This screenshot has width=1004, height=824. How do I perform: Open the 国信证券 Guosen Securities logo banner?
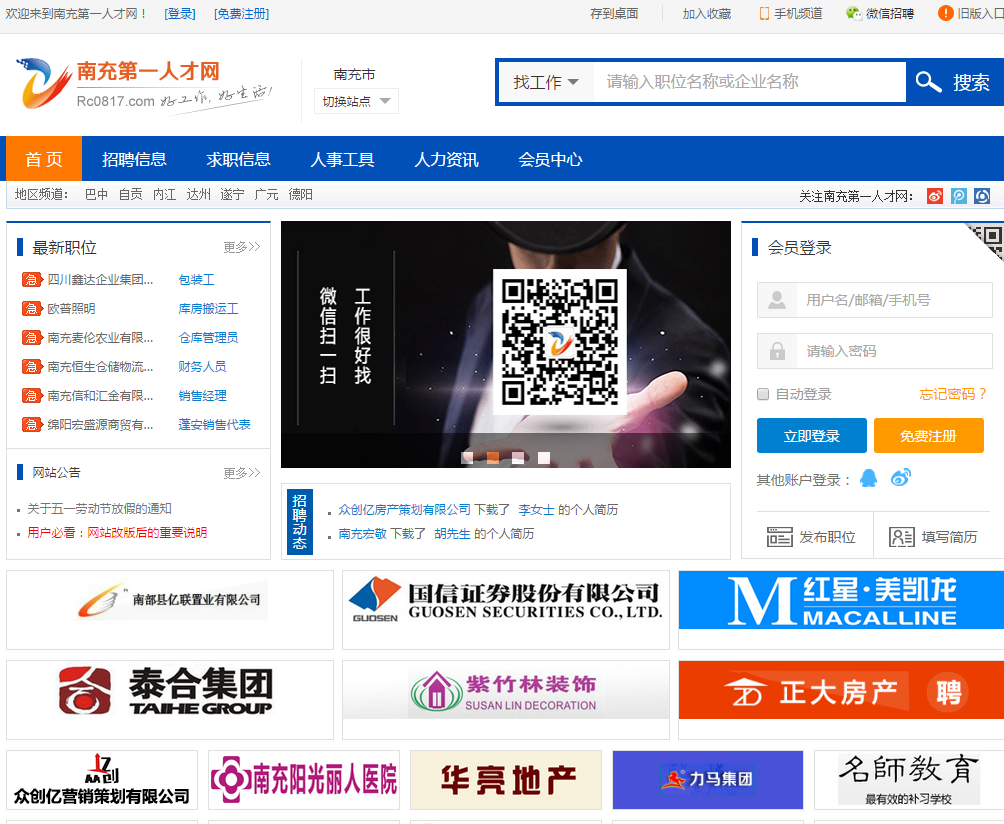click(x=506, y=610)
